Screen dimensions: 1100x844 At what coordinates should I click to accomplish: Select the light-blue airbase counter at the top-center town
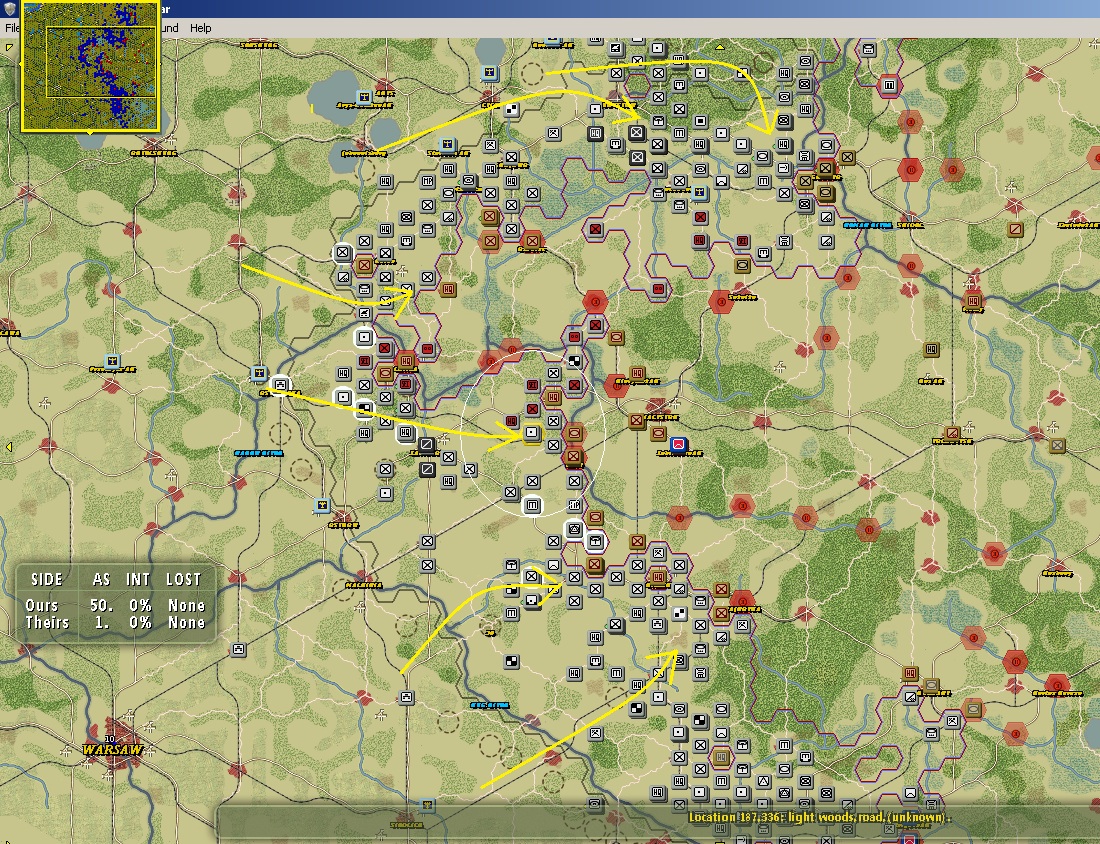pyautogui.click(x=490, y=72)
